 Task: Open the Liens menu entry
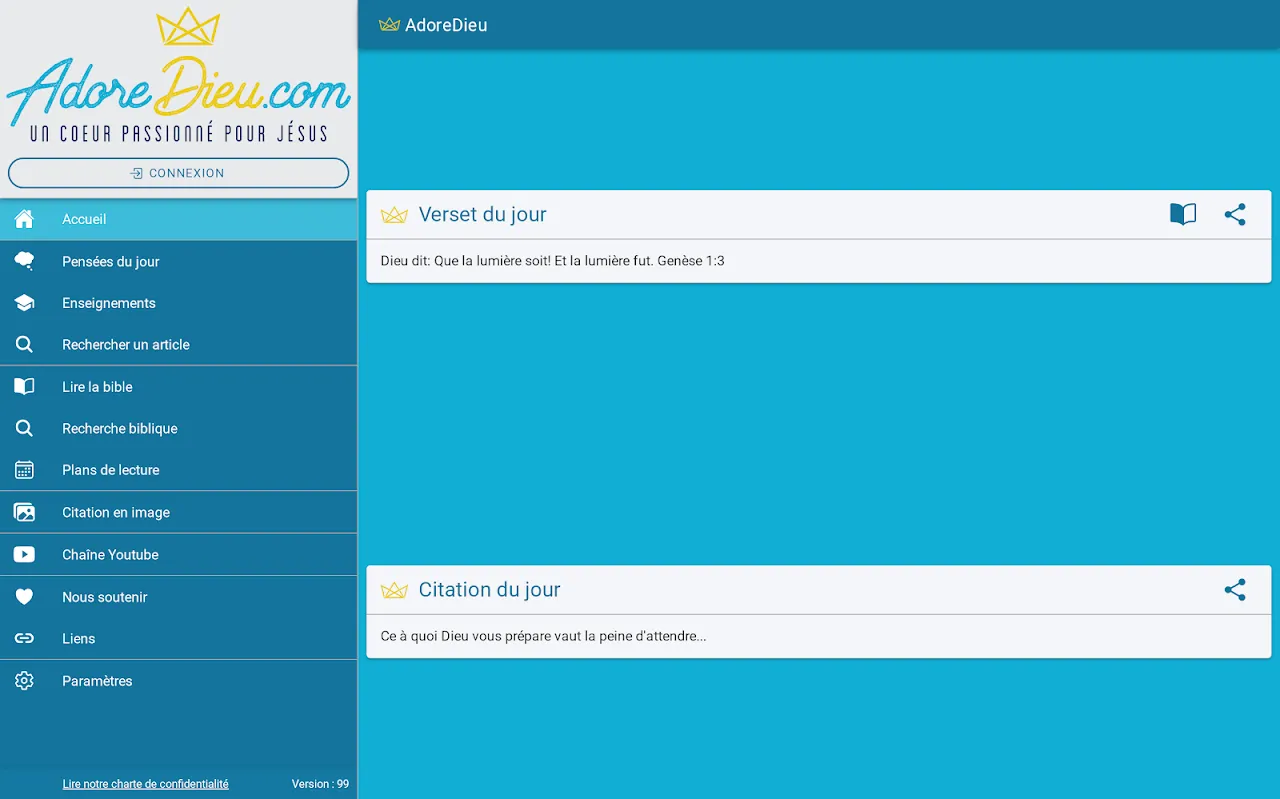pos(79,639)
